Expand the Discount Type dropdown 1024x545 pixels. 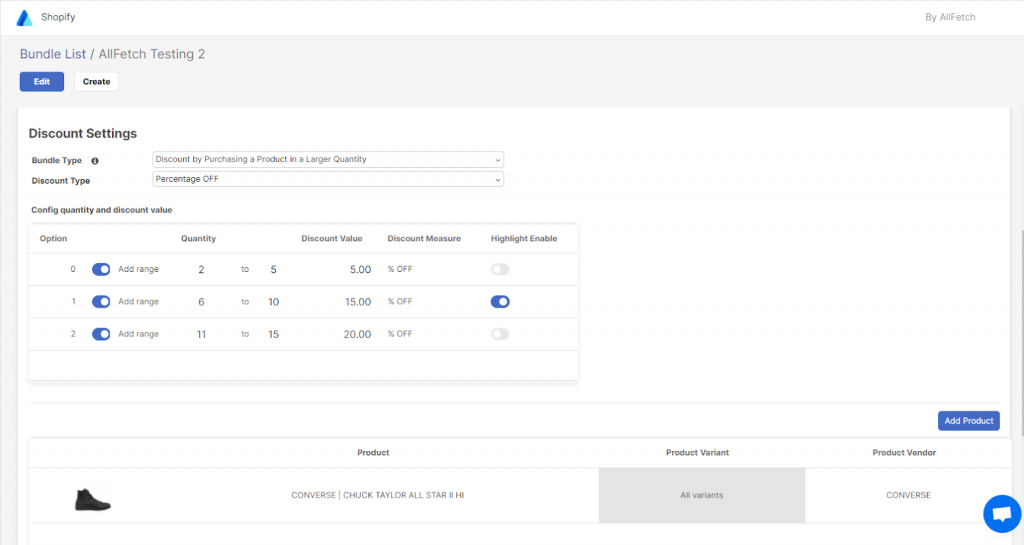click(x=328, y=180)
